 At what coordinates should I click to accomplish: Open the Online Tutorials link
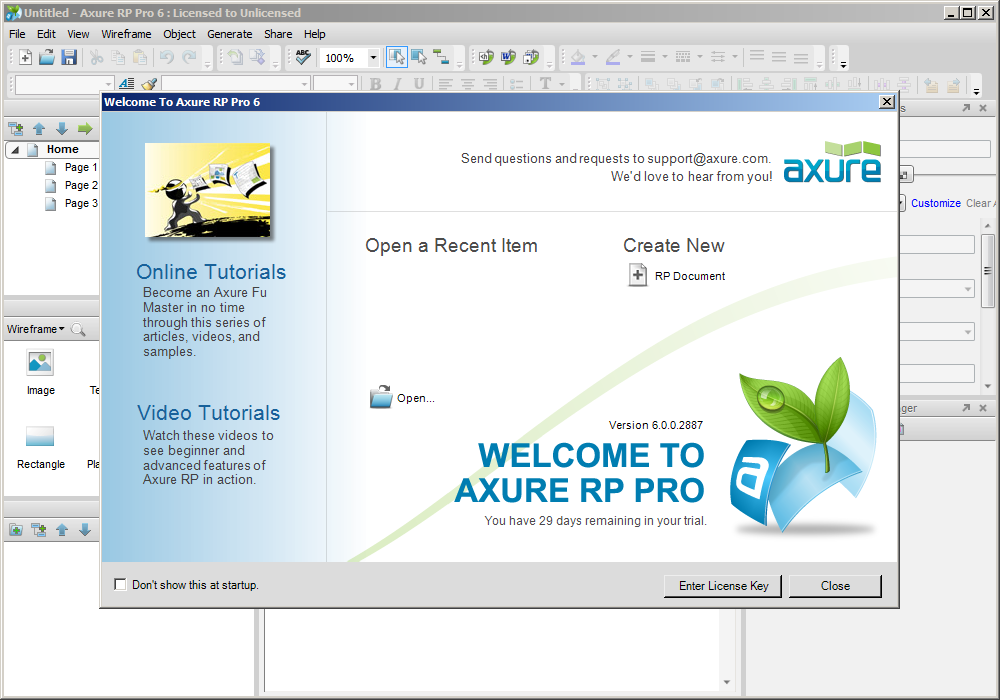click(x=211, y=272)
